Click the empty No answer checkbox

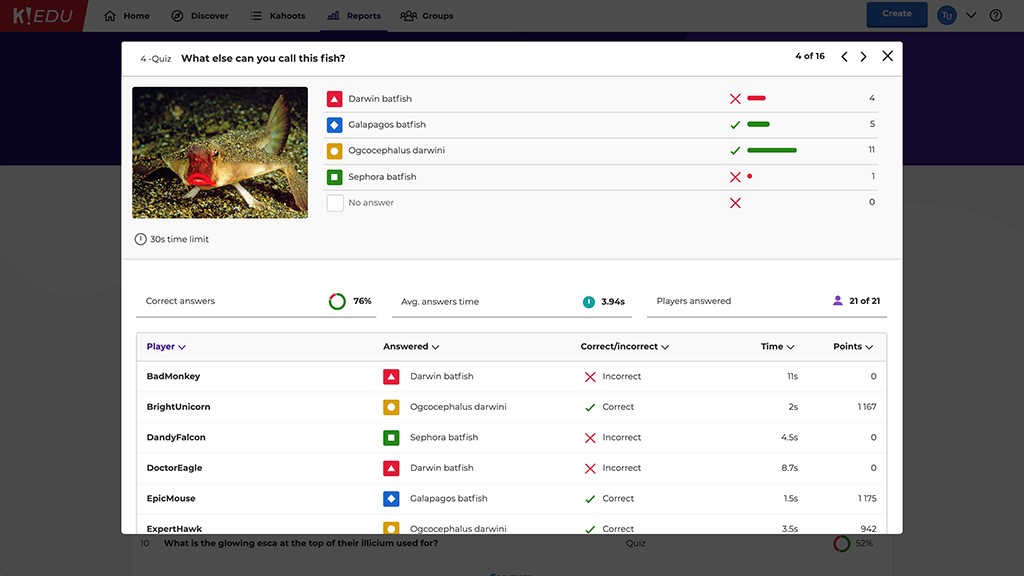tap(335, 203)
